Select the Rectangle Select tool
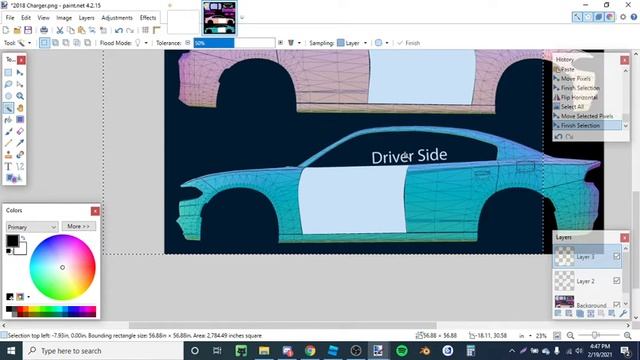This screenshot has height=360, width=640. tap(8, 73)
